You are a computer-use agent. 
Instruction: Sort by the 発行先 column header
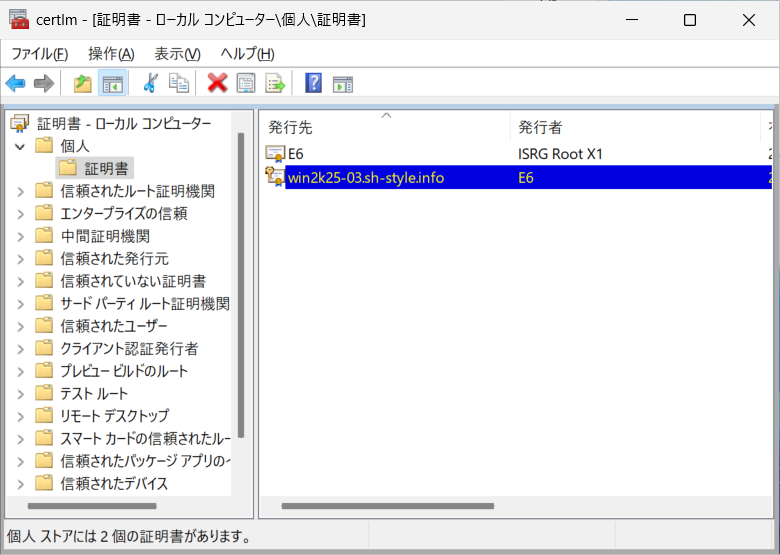386,127
